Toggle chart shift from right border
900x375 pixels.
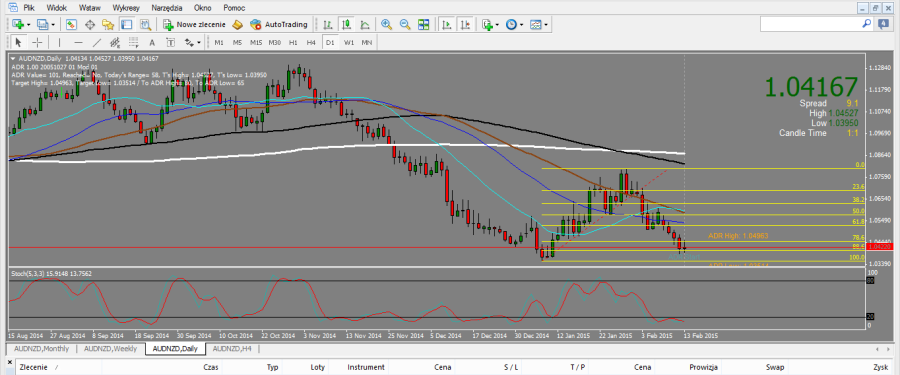[x=465, y=25]
